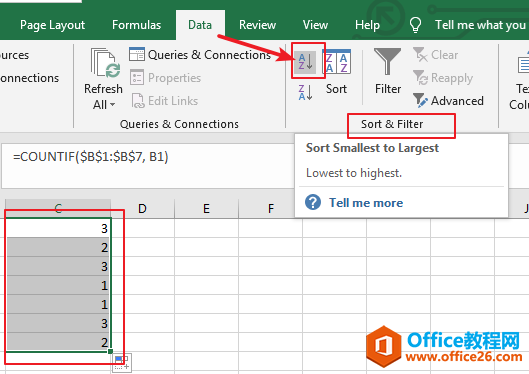Click the Reapply filter button
This screenshot has height=374, width=529.
(x=443, y=78)
